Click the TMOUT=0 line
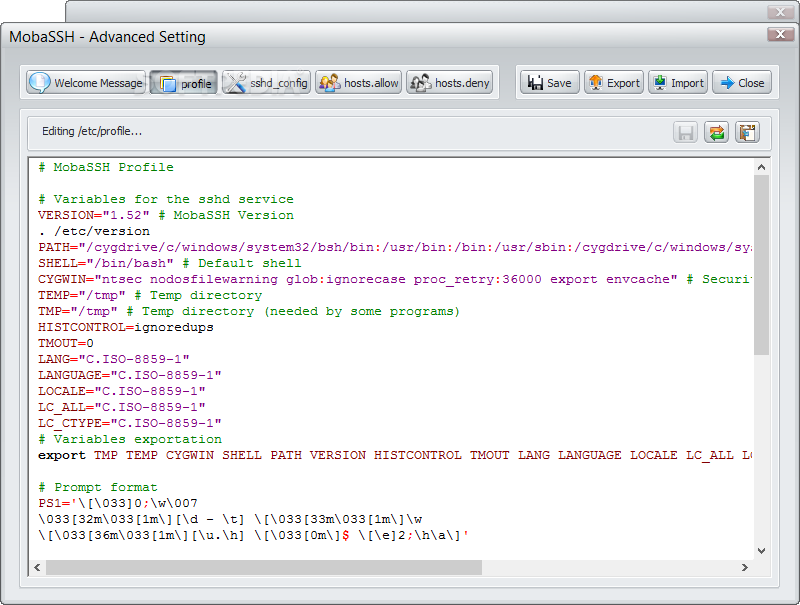800x605 pixels. (x=66, y=343)
